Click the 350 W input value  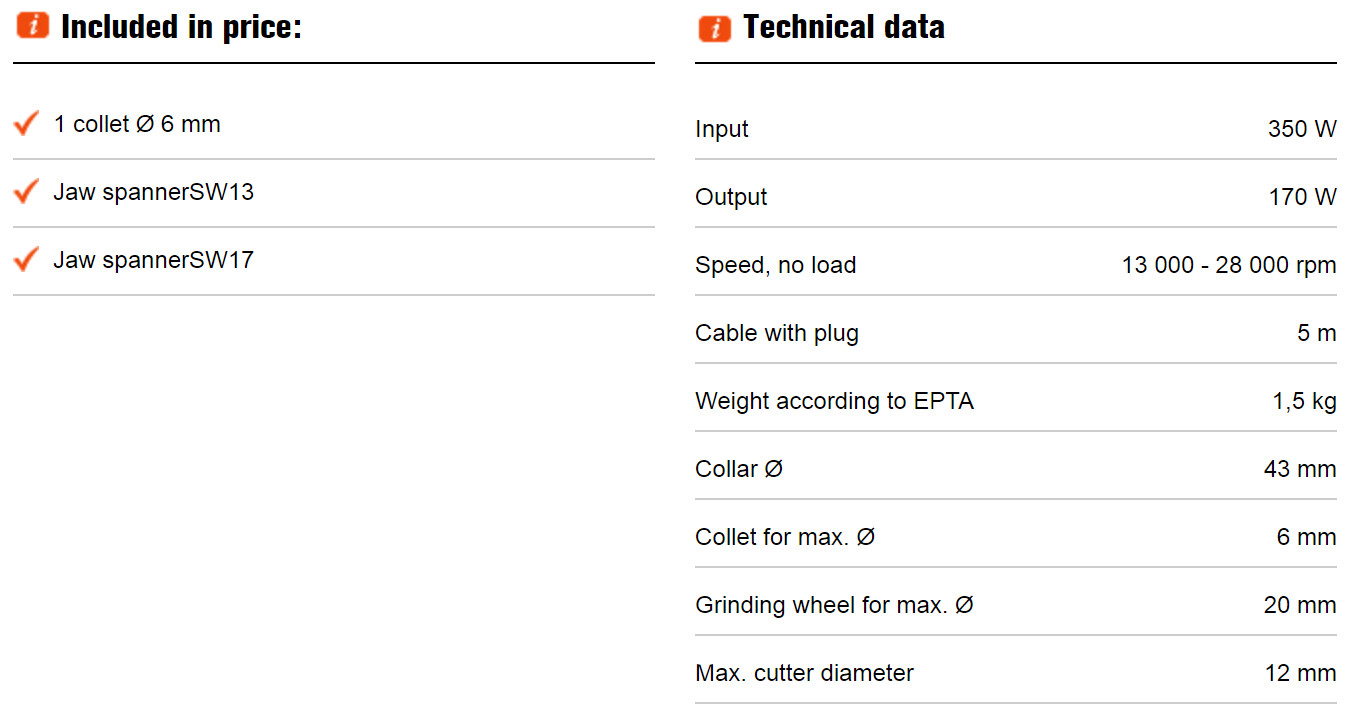pyautogui.click(x=1302, y=129)
